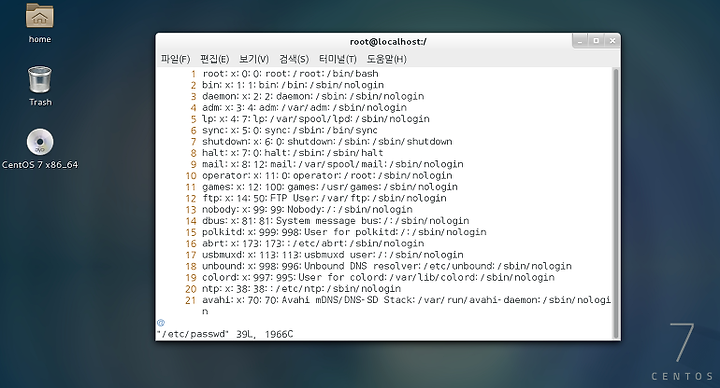Click line 12 ftp FTP User entry
Image resolution: width=720 pixels, height=388 pixels.
[x=324, y=198]
